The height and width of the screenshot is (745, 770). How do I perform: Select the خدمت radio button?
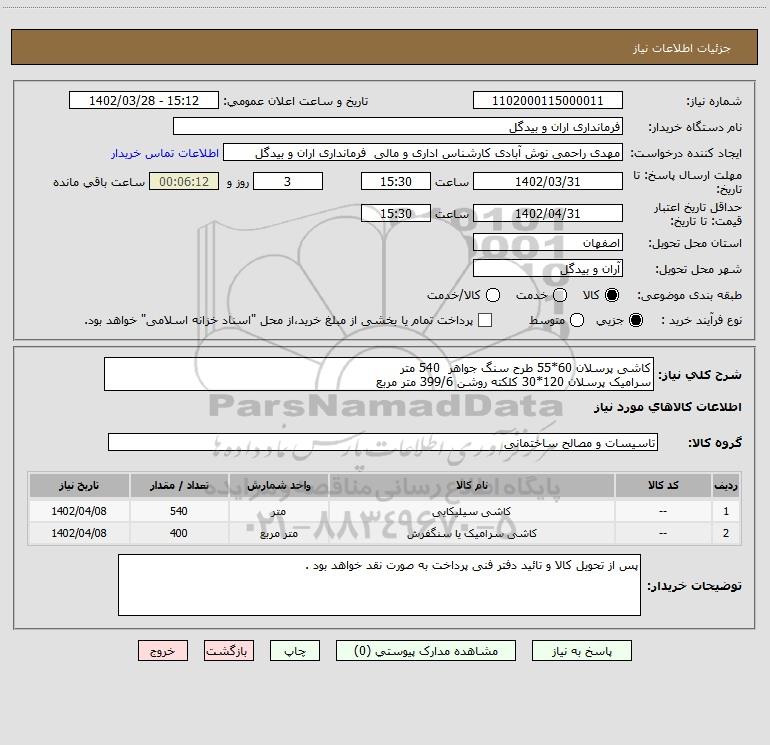click(560, 295)
